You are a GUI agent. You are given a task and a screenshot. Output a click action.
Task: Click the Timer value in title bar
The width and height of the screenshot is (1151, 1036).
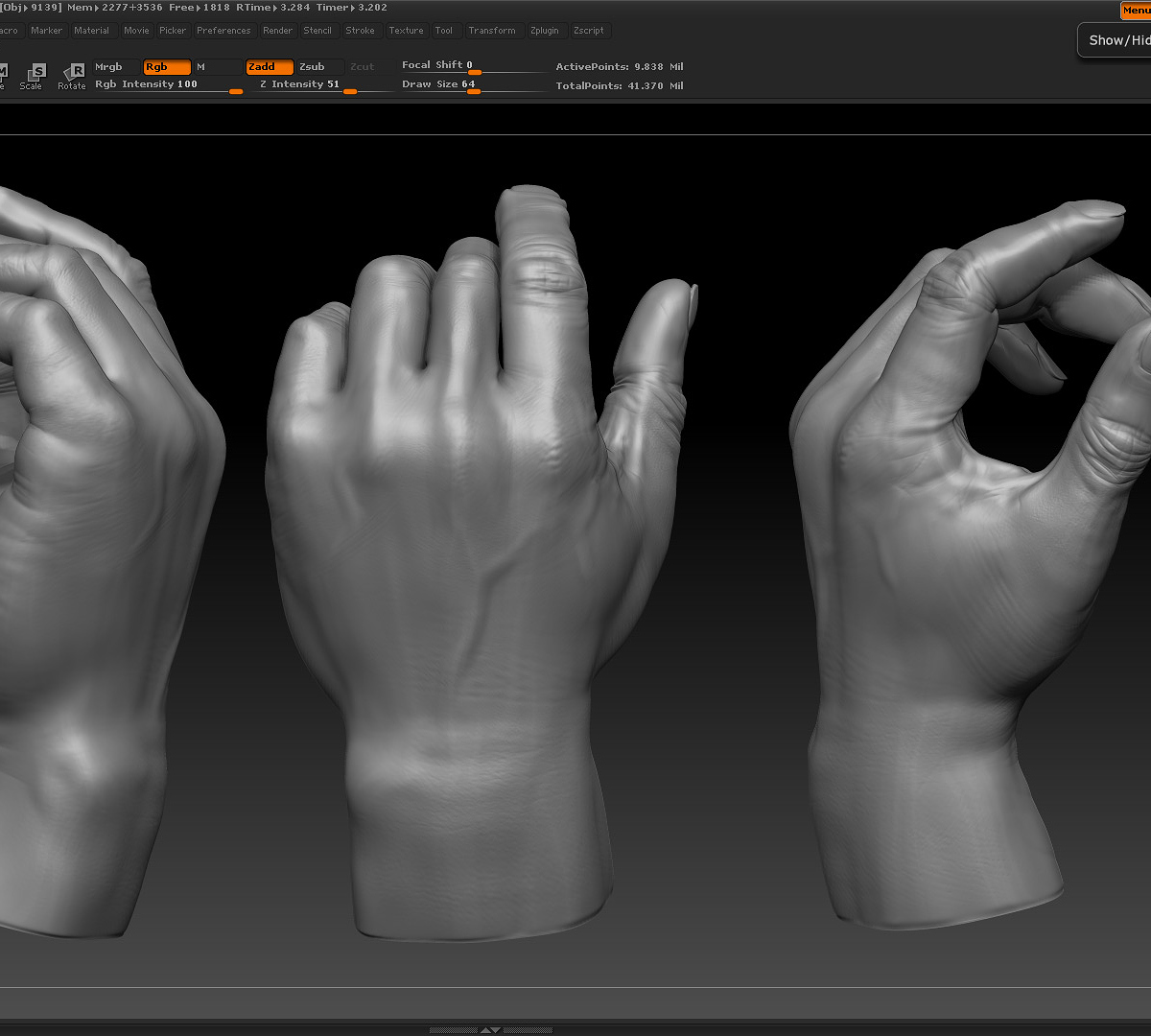coord(352,8)
